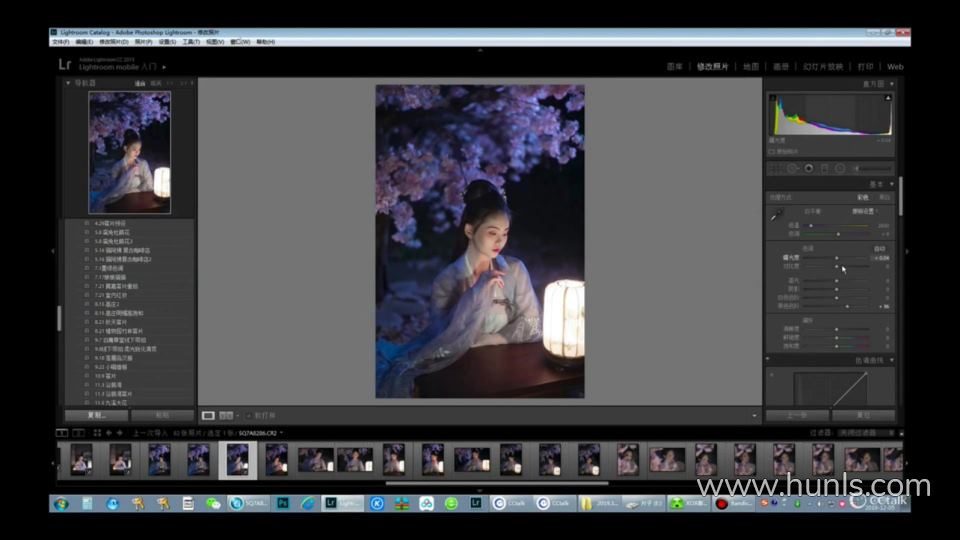The image size is (960, 540).
Task: Click the loupe view icon in toolbar
Action: (x=208, y=416)
